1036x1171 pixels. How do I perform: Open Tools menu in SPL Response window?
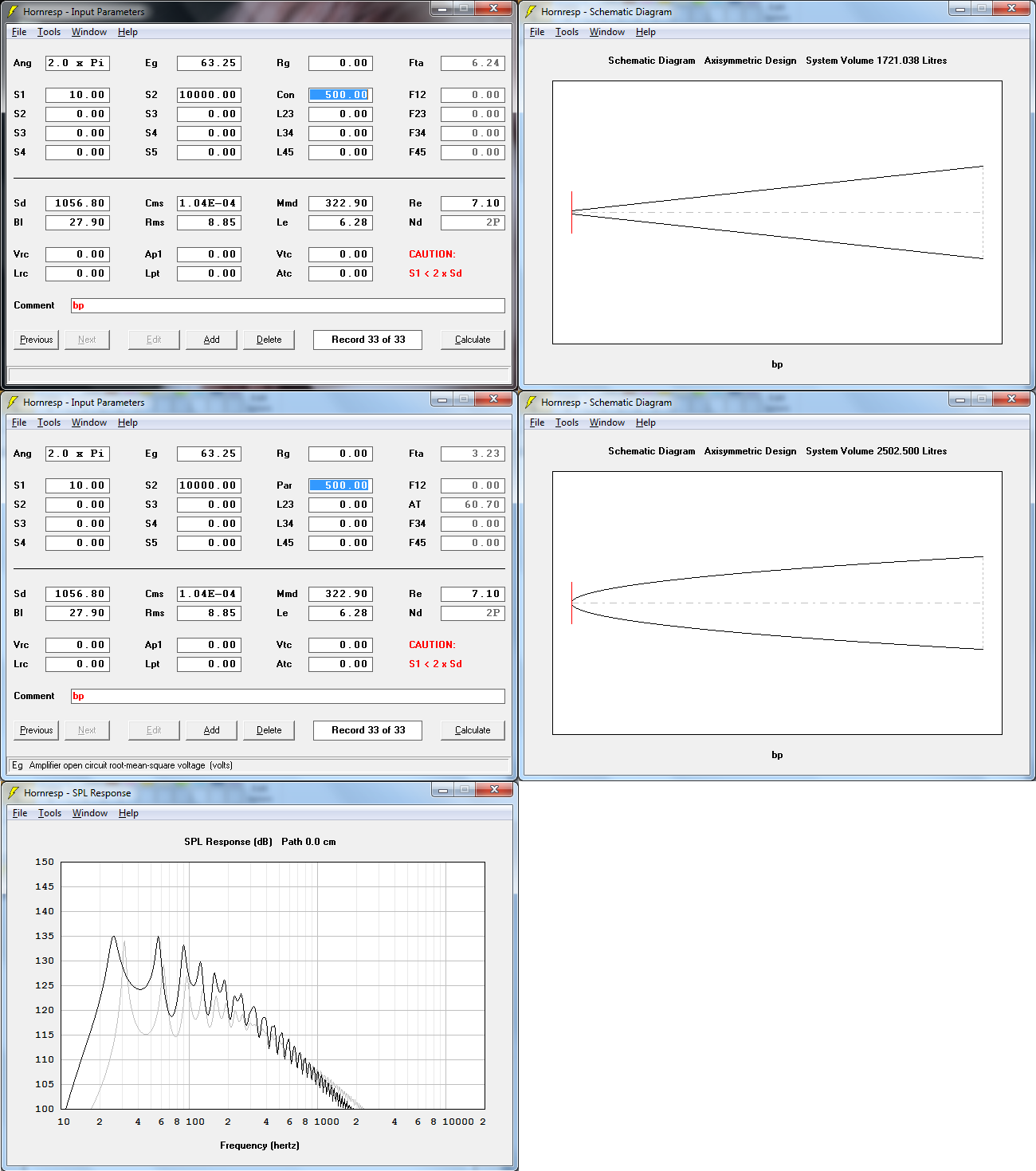[x=49, y=813]
